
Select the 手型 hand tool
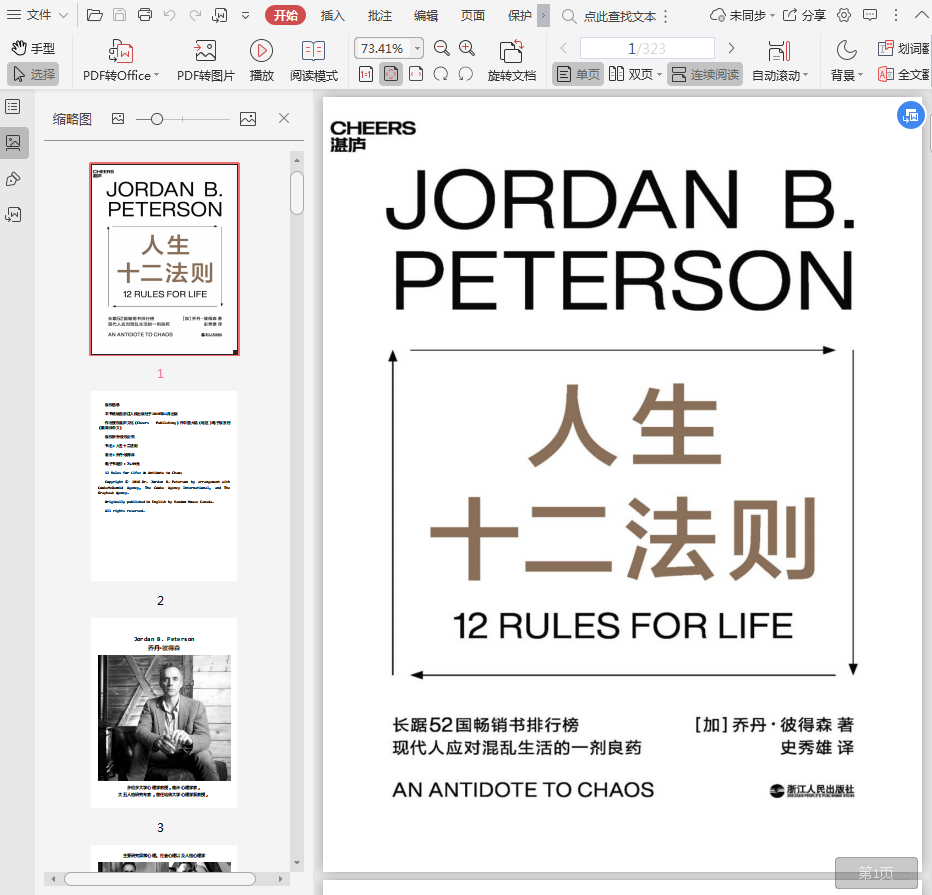pos(33,48)
